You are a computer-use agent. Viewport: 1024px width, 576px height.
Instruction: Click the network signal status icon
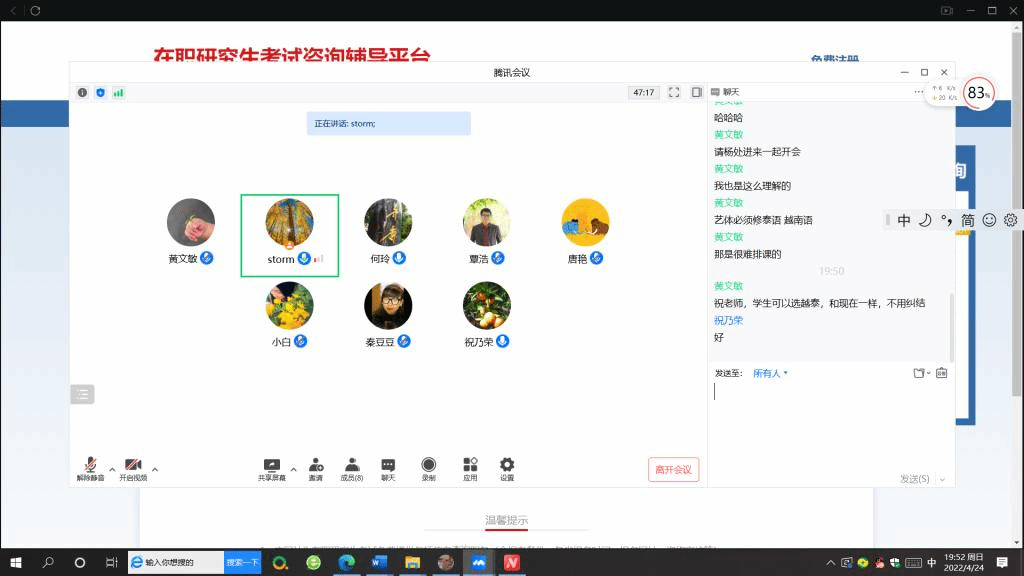tap(118, 92)
